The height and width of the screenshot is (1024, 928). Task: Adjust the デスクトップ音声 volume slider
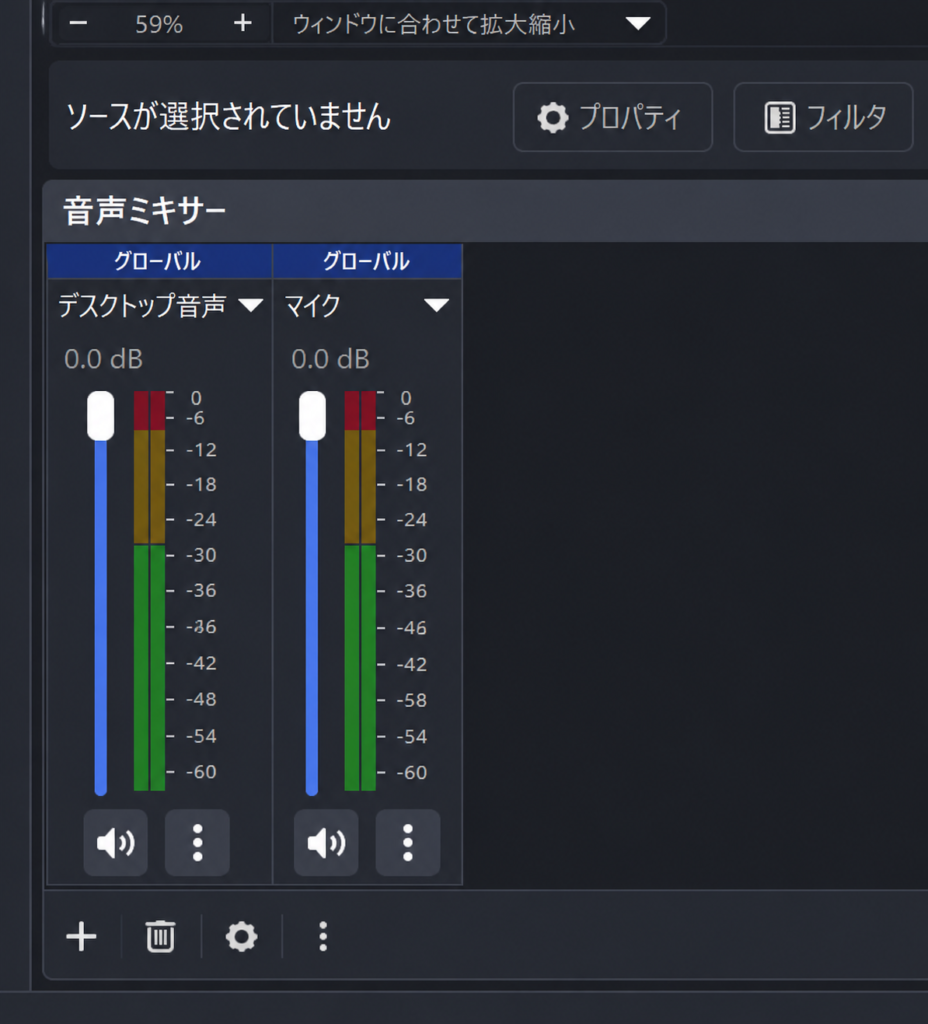click(x=101, y=416)
